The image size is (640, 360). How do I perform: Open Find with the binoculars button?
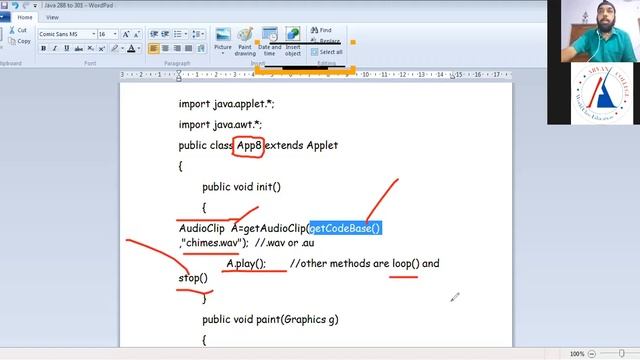[x=321, y=30]
